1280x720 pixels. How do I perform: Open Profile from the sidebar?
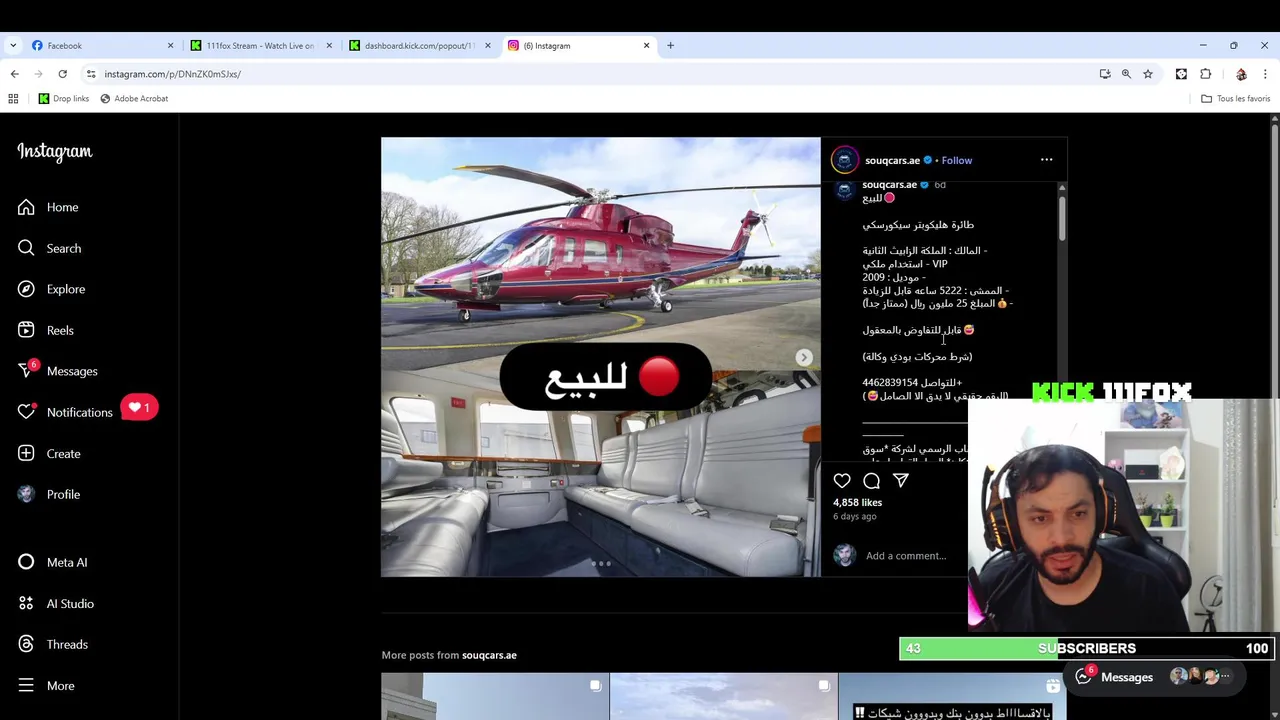[49, 494]
